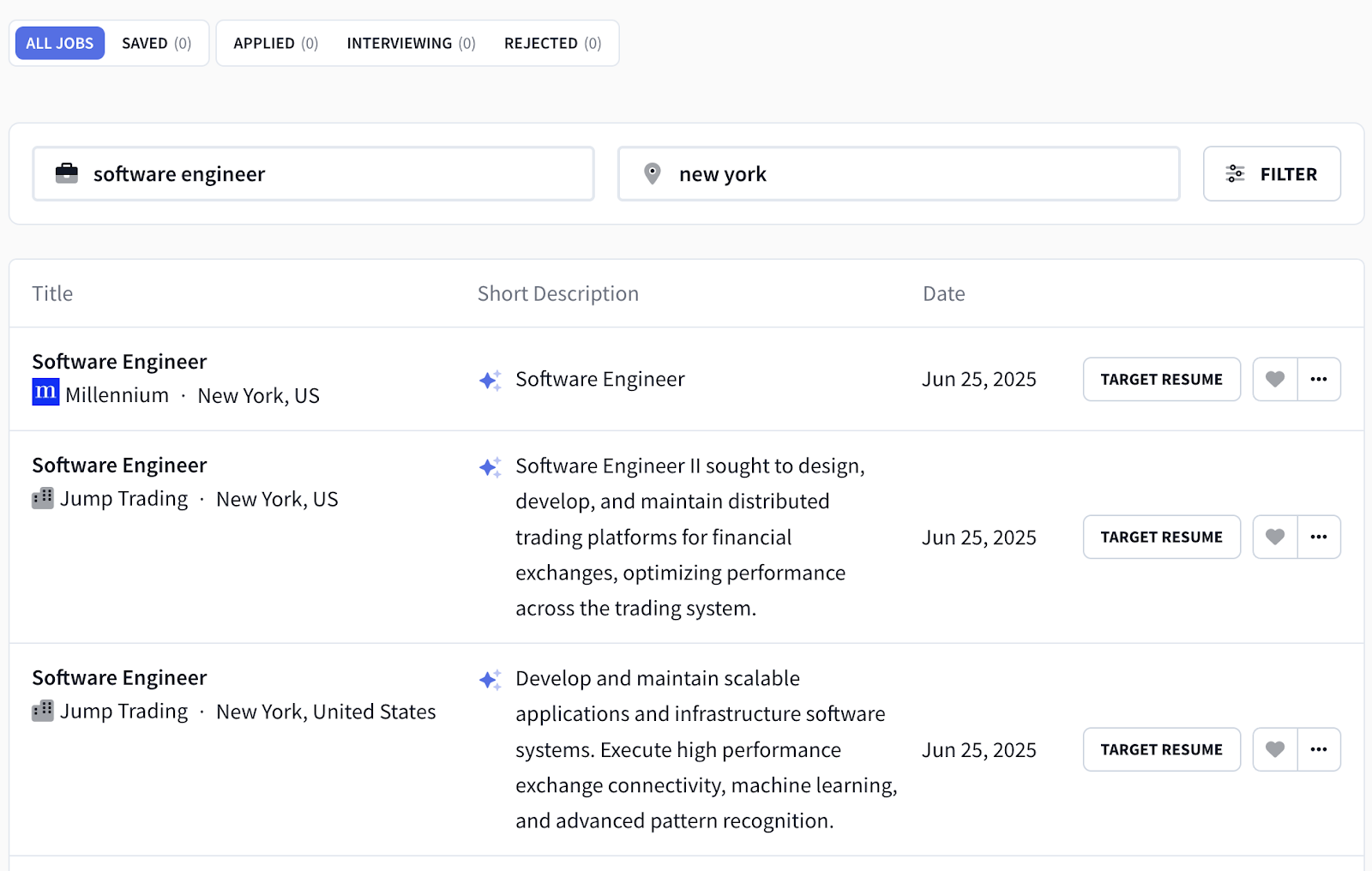The width and height of the screenshot is (1372, 871).
Task: Click Target Resume for Millennium job
Action: (x=1162, y=379)
